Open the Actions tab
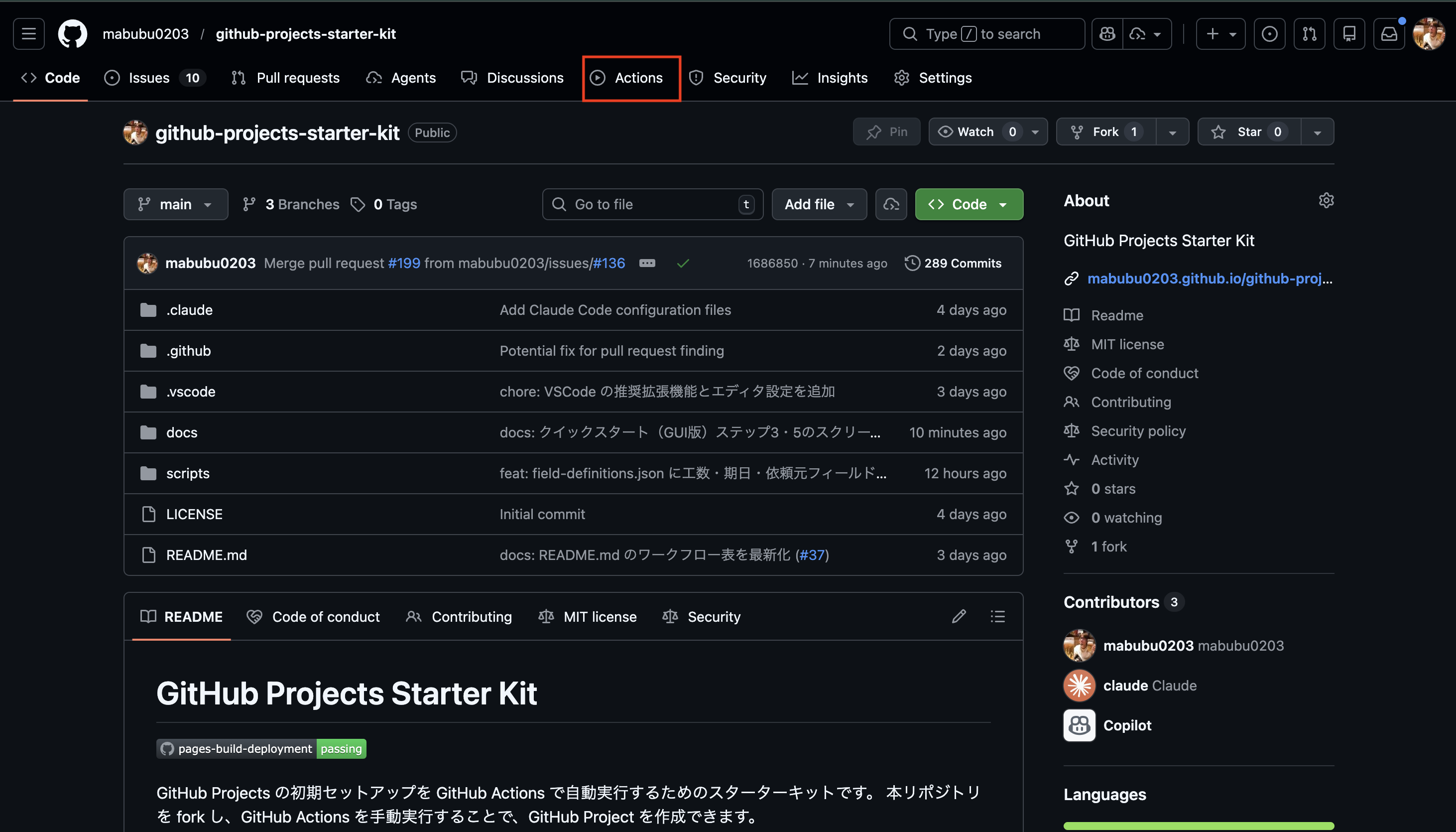The height and width of the screenshot is (832, 1456). coord(626,78)
